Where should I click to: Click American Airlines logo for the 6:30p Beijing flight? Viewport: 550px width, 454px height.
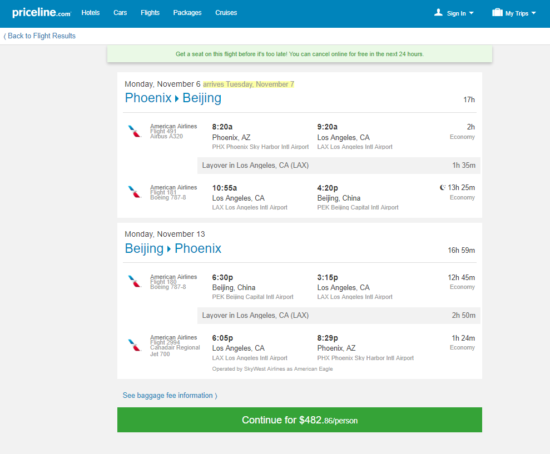pyautogui.click(x=134, y=281)
